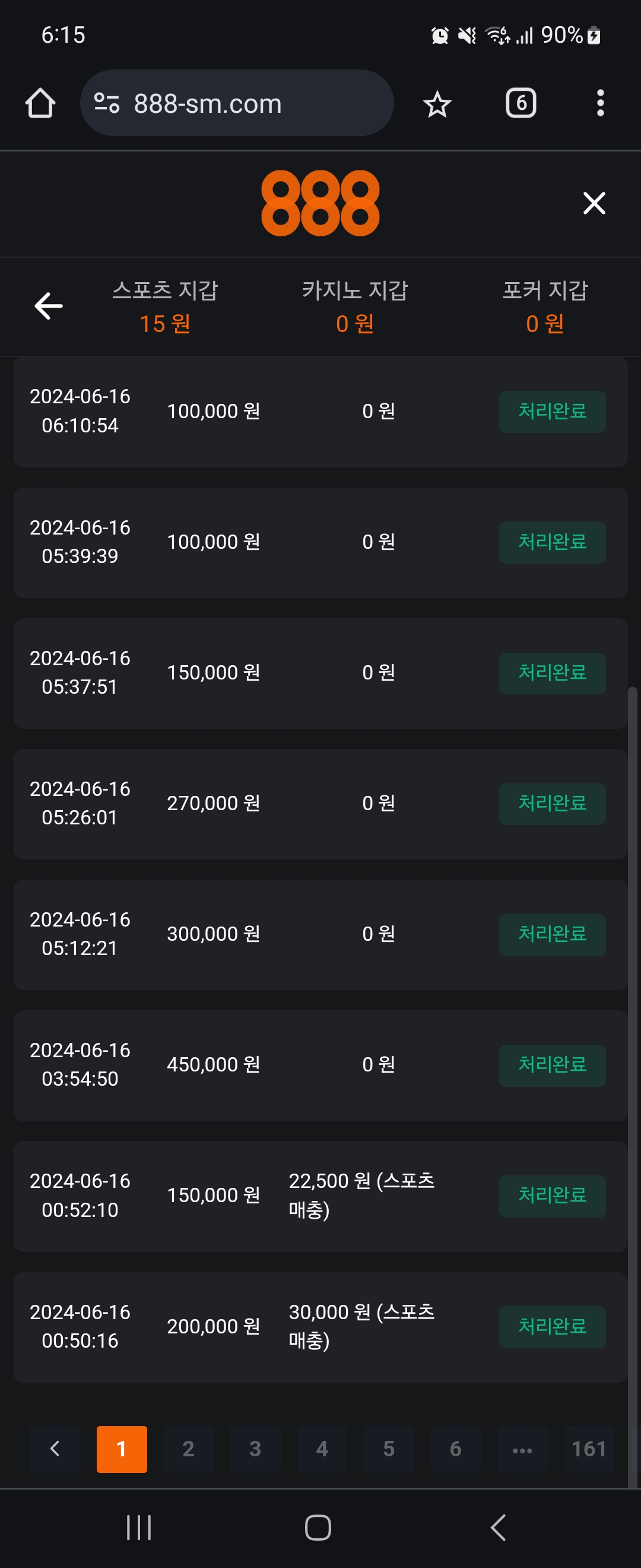The width and height of the screenshot is (641, 1568).
Task: Expand more pages via ellipsis button
Action: coord(522,1449)
